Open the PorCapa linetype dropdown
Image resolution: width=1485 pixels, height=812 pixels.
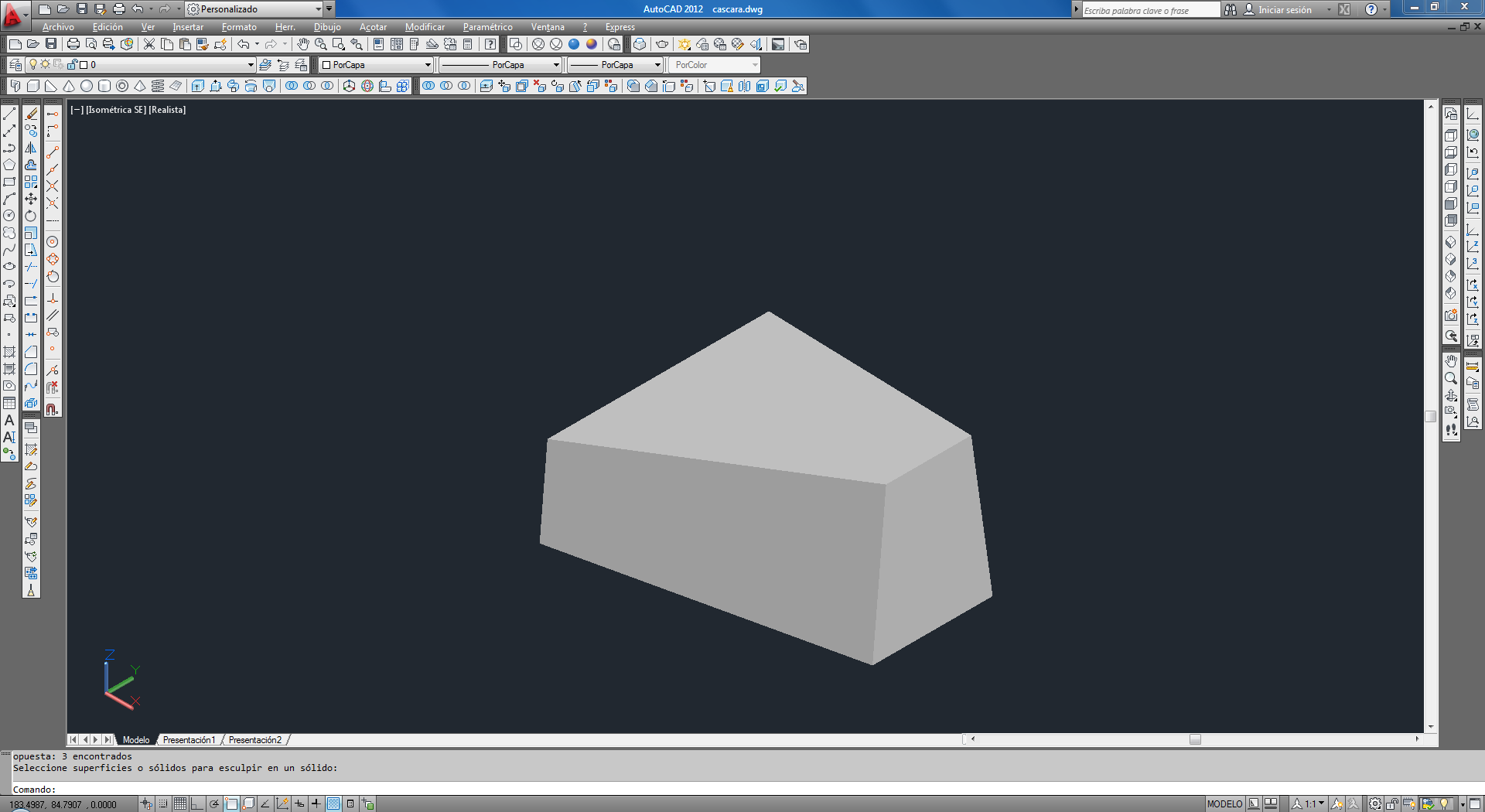click(555, 65)
